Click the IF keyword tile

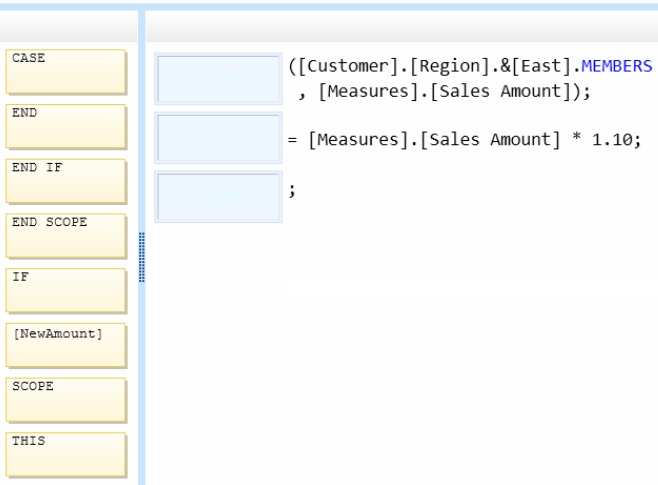tap(66, 291)
